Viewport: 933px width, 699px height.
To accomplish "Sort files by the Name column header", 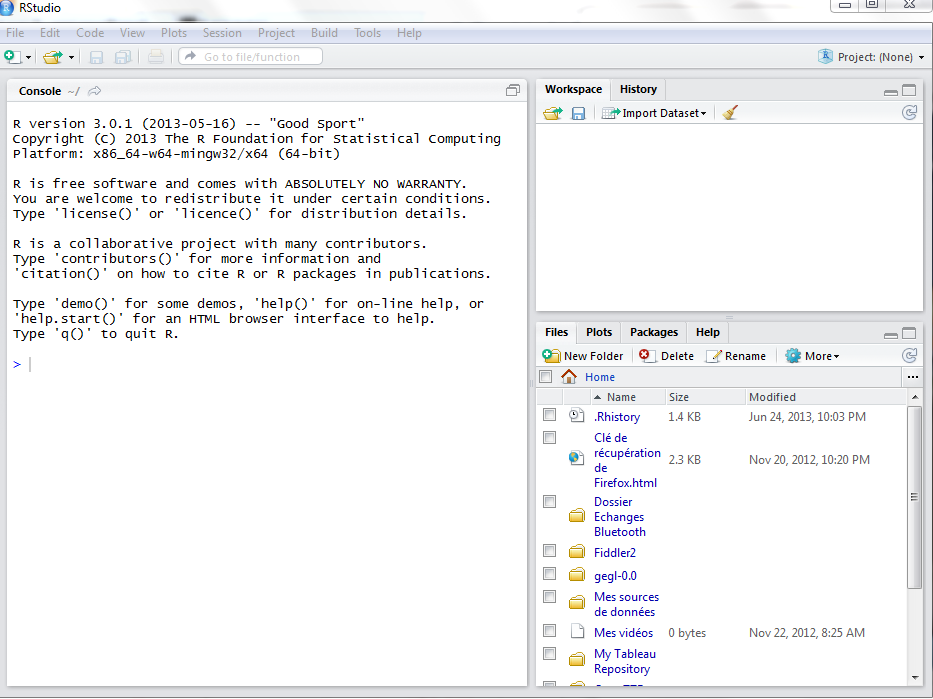I will pos(628,397).
